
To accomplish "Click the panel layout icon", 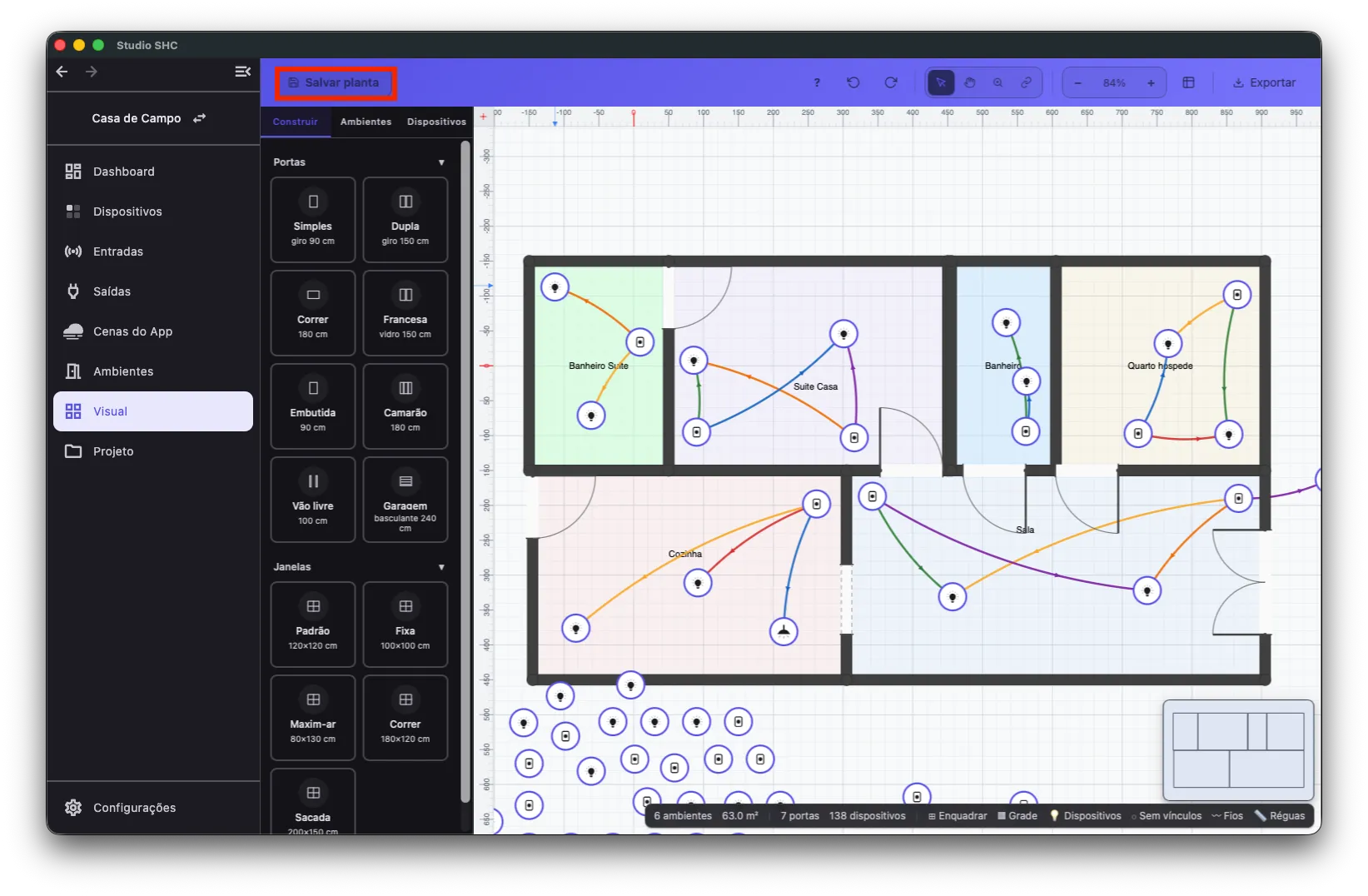I will click(1188, 82).
